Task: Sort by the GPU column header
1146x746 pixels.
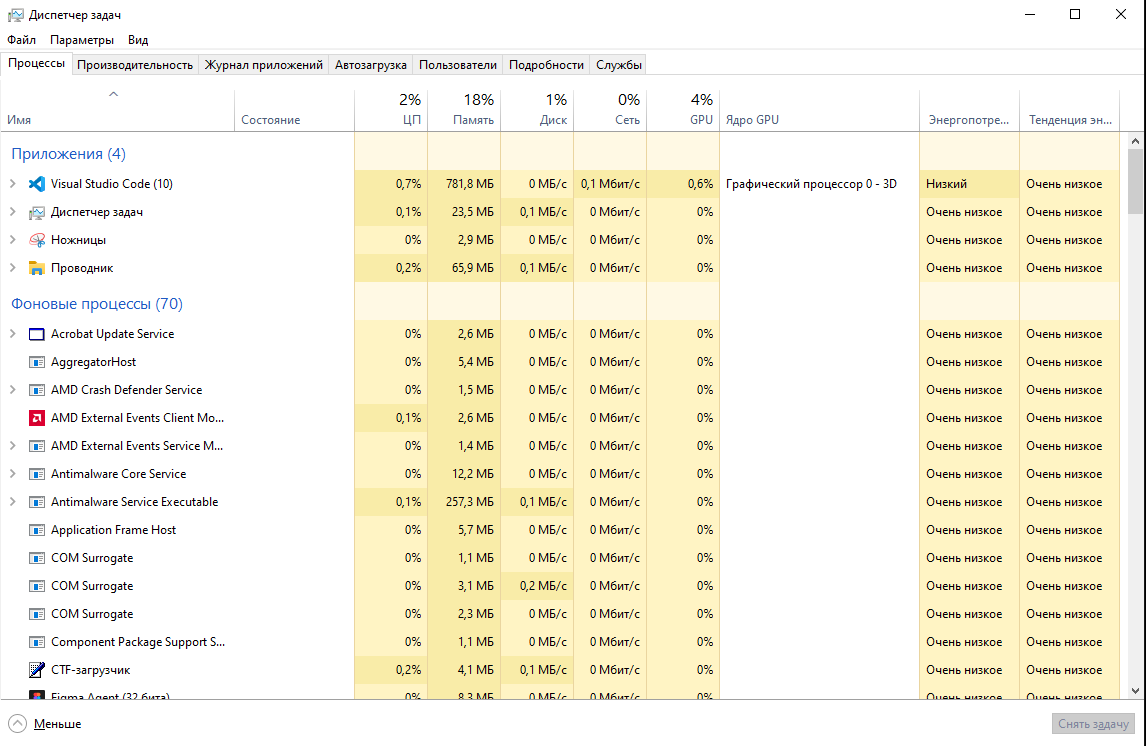Action: (683, 111)
